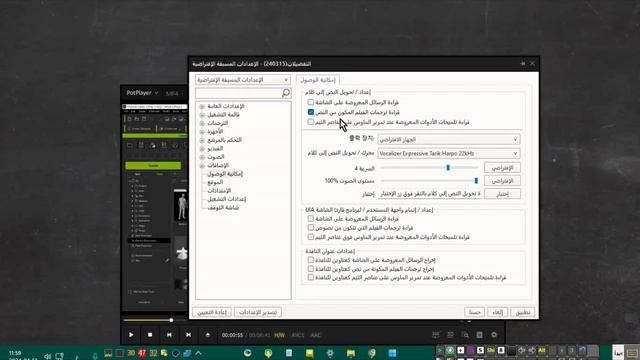This screenshot has width=640, height=360.
Task: Select 'شاشة التوقف' in the settings tree
Action: coord(223,208)
